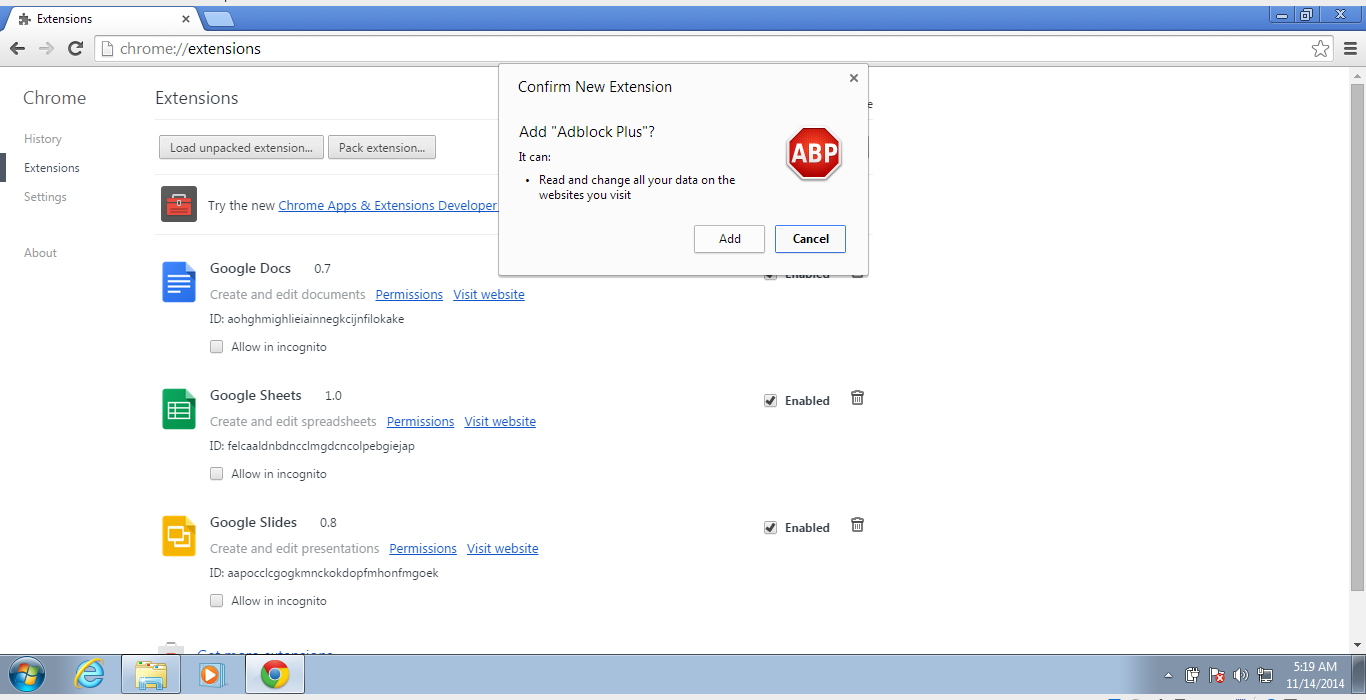Open a new tab

coord(217,19)
